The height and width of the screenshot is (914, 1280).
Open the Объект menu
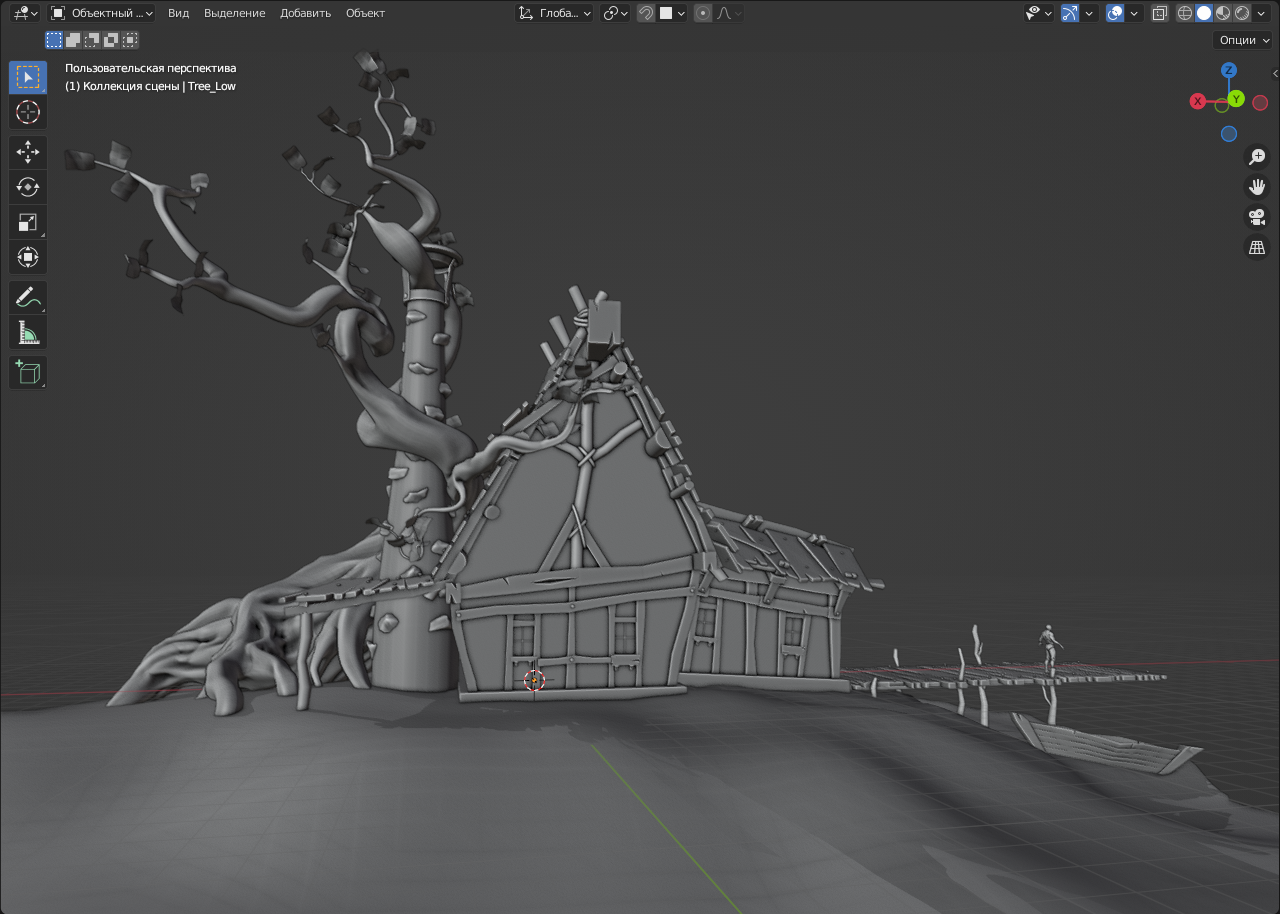(365, 13)
